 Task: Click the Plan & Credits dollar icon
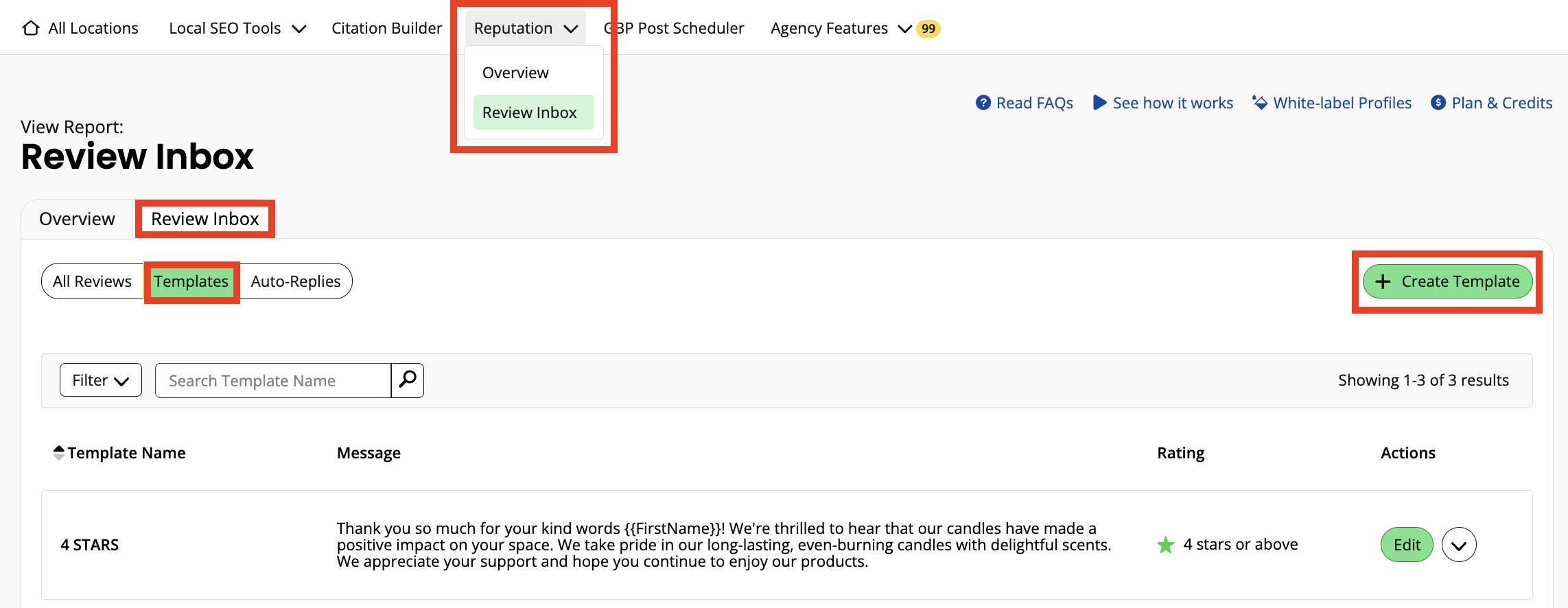(x=1438, y=103)
